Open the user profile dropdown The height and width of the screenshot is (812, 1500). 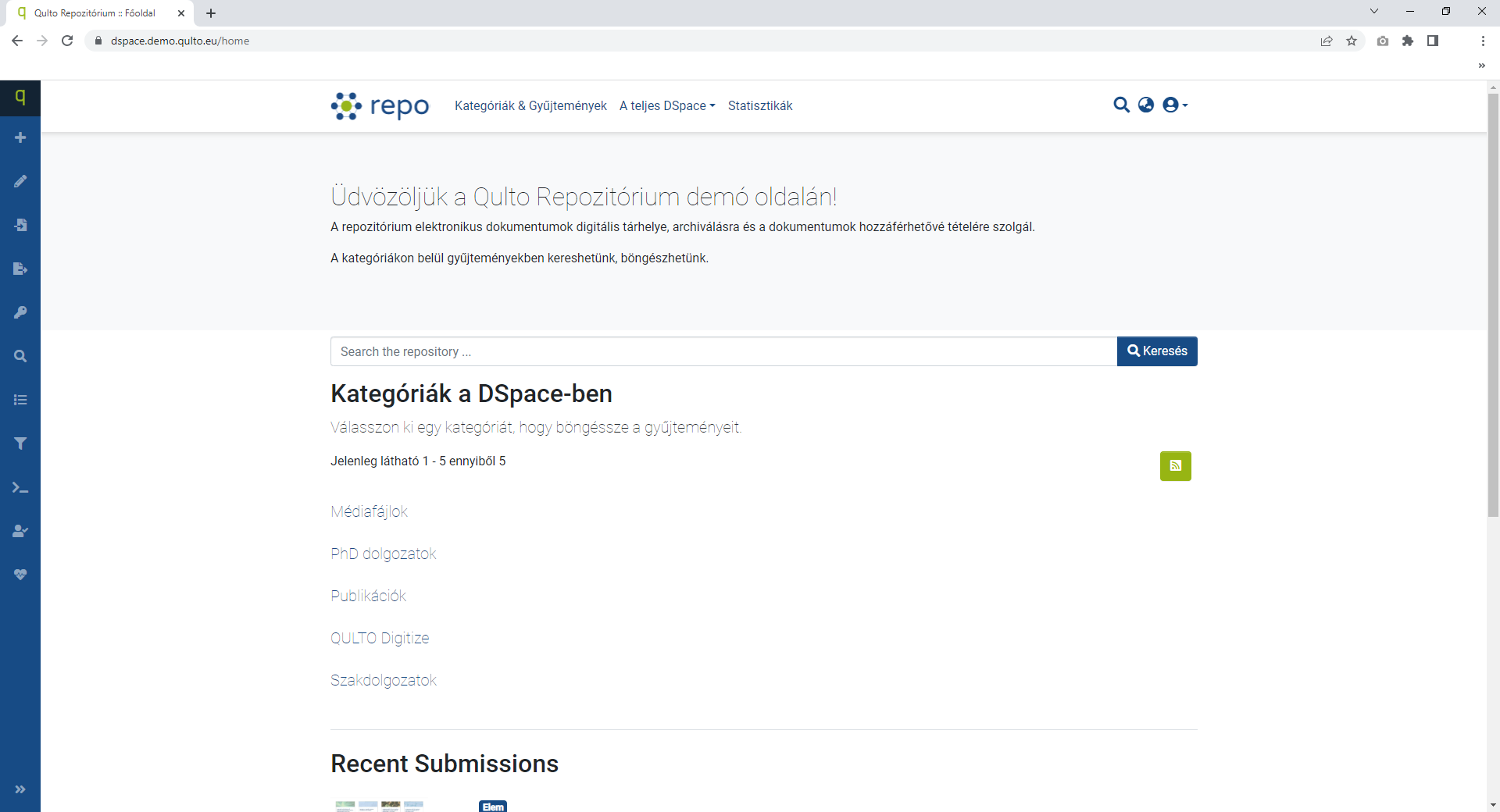1175,105
